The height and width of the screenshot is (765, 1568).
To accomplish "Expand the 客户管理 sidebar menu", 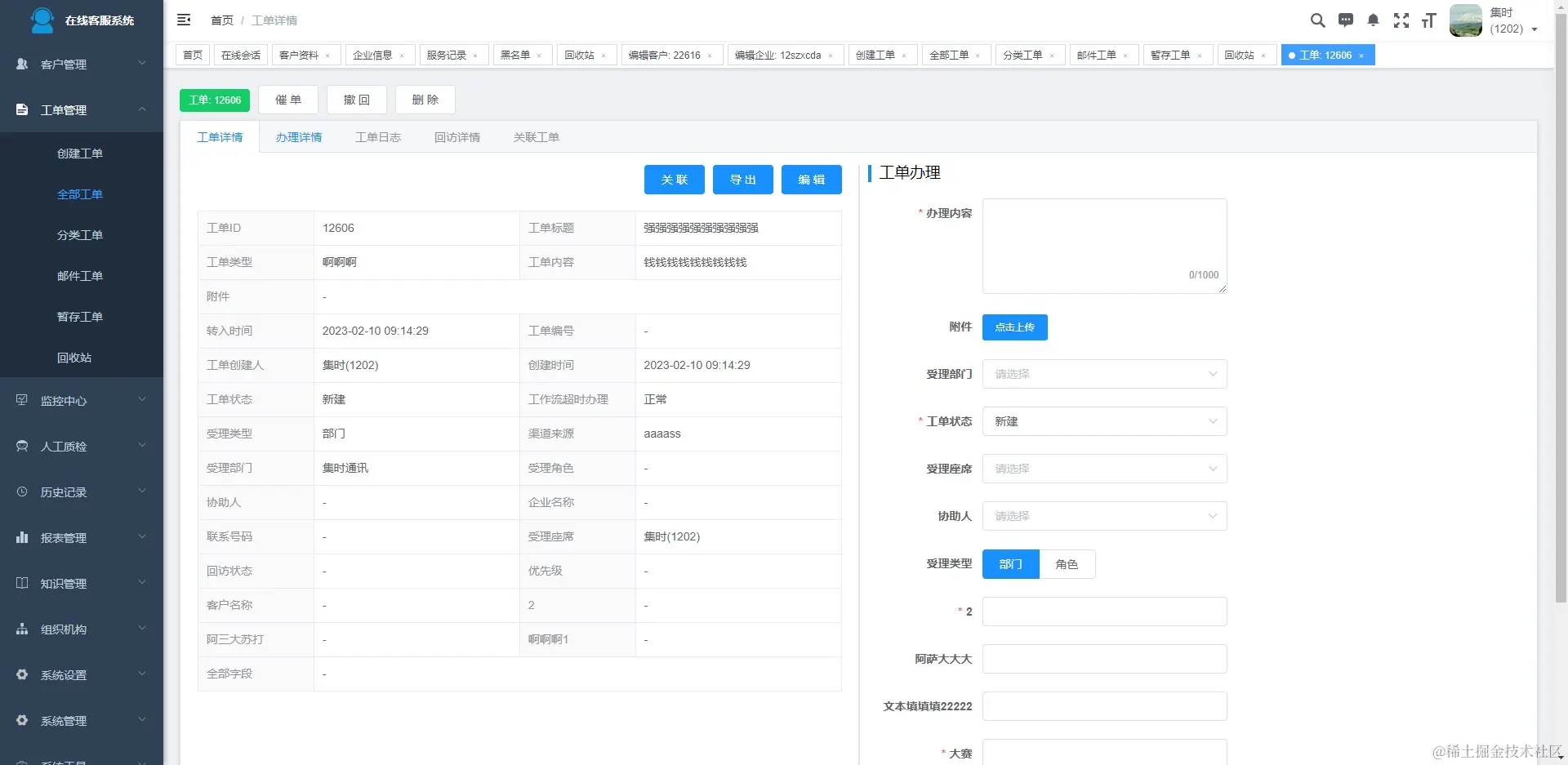I will 142,63.
